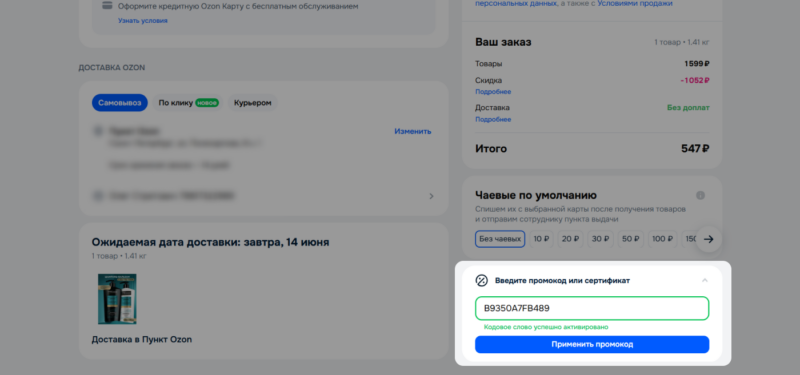This screenshot has height=375, width=800.
Task: Open Подробнее under Скидка
Action: click(493, 92)
